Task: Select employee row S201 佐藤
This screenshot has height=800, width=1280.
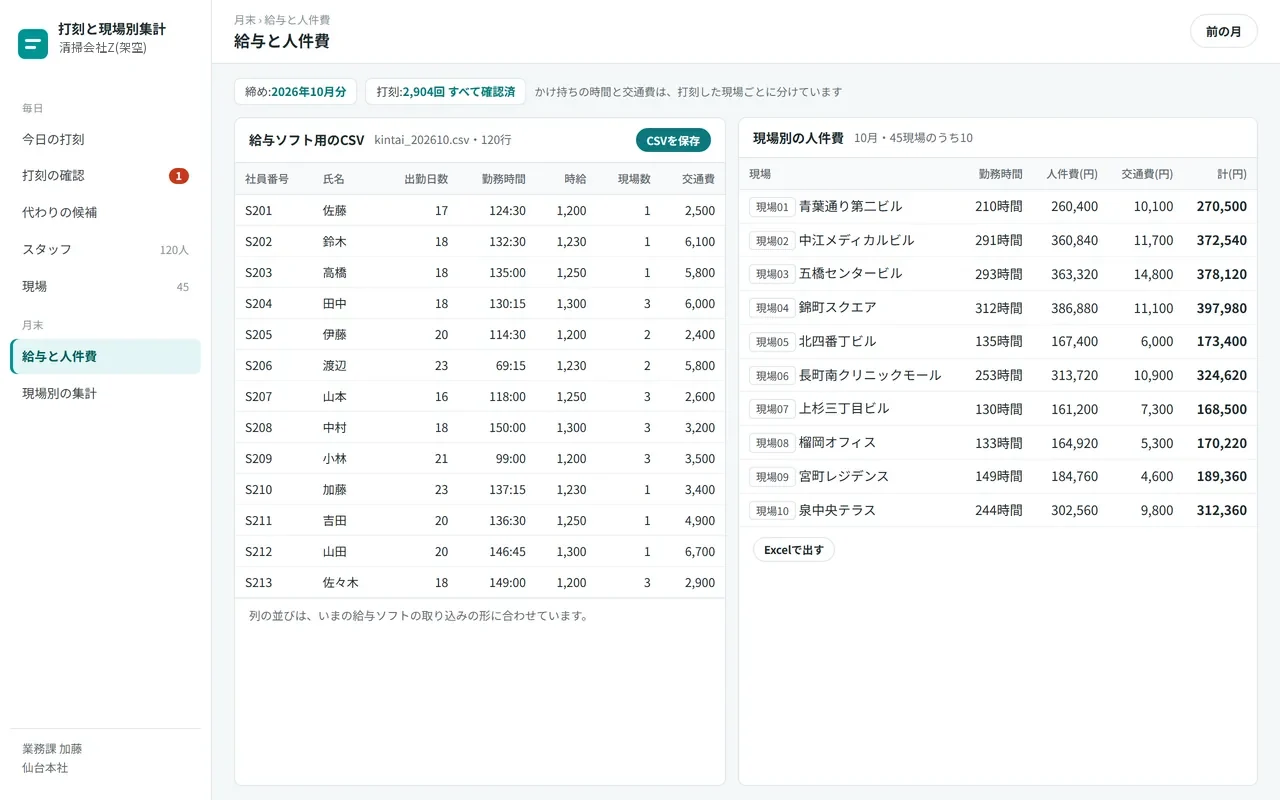Action: 480,211
